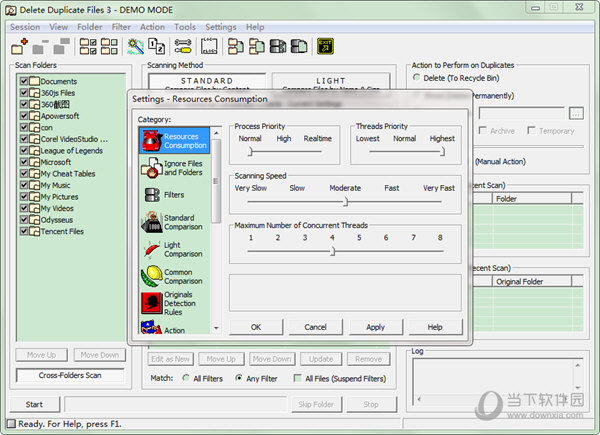Click Help button in Settings dialog

[x=435, y=327]
